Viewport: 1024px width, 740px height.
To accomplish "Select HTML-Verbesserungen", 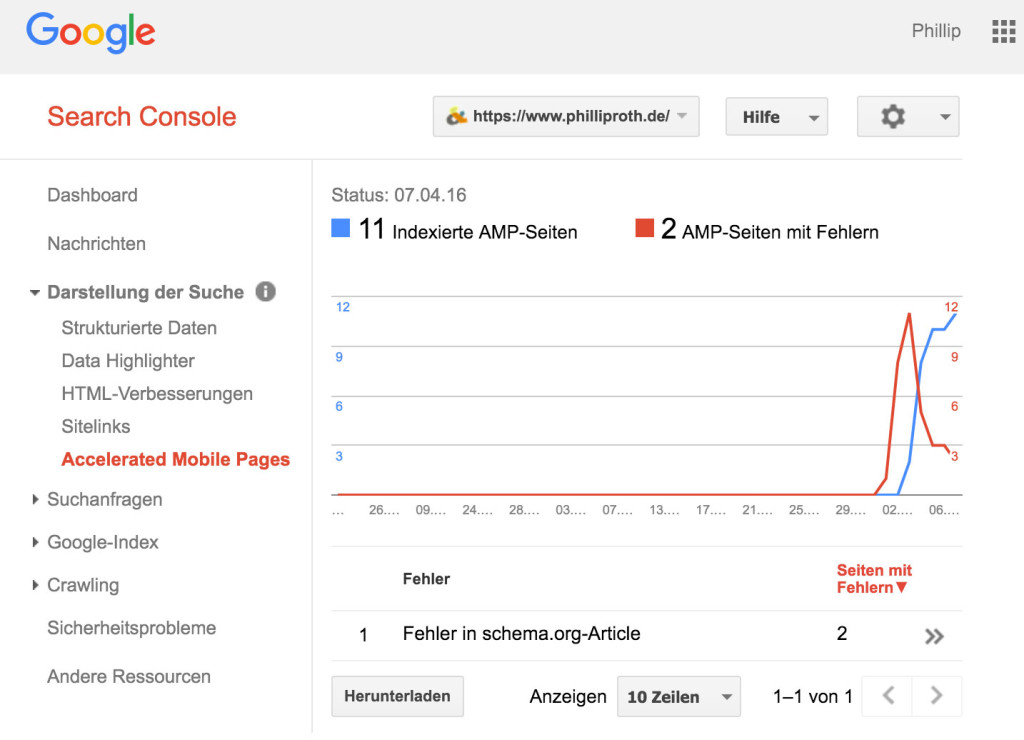I will tap(157, 394).
